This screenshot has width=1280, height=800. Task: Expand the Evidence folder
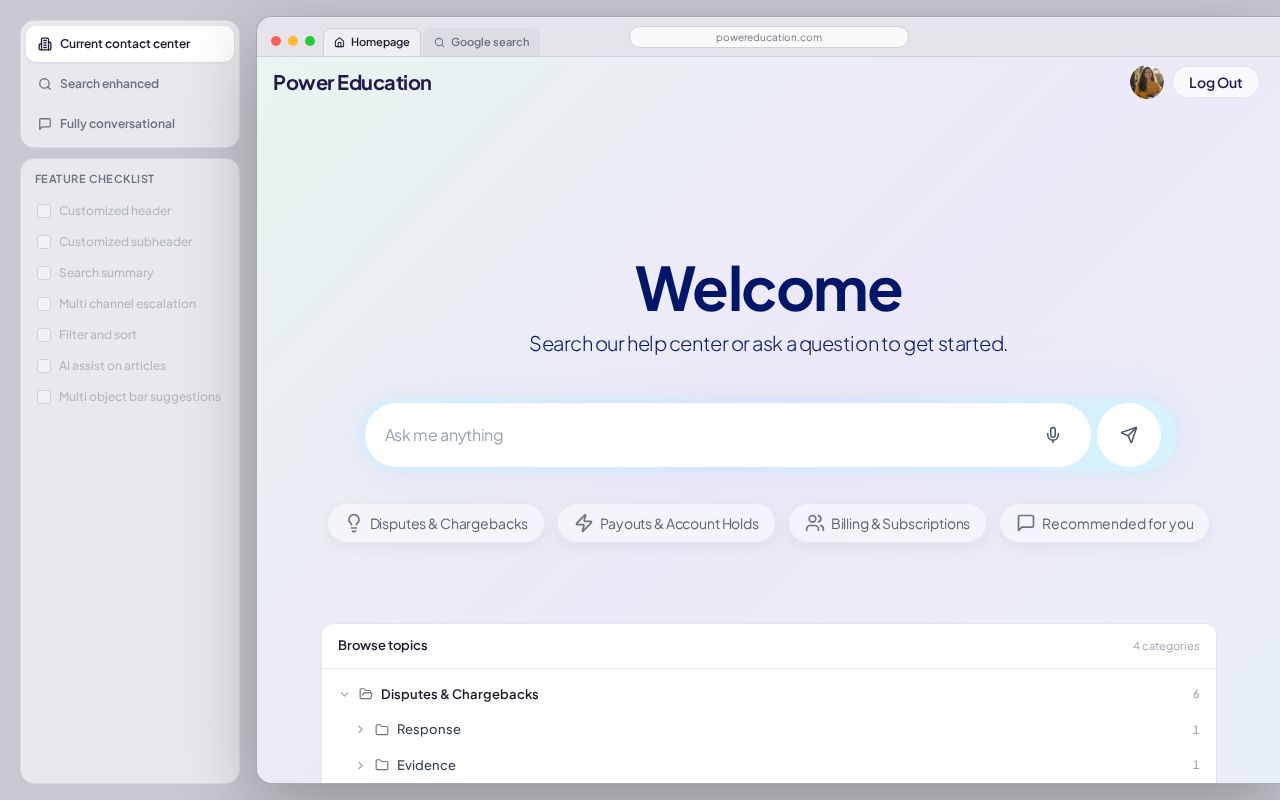click(x=361, y=765)
